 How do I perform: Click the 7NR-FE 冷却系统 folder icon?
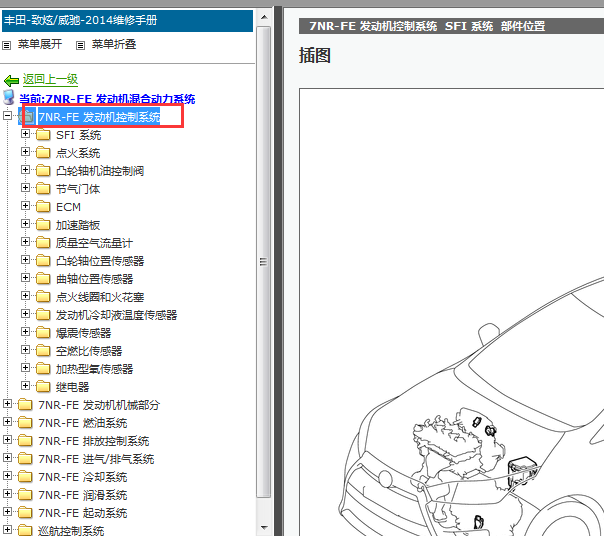point(25,477)
